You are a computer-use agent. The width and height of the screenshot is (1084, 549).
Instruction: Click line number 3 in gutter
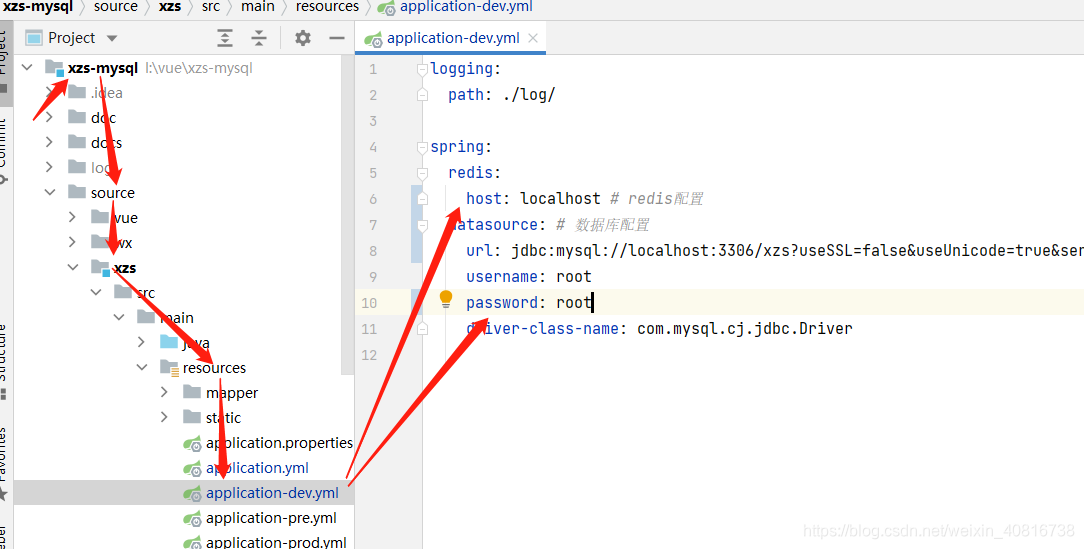(373, 121)
